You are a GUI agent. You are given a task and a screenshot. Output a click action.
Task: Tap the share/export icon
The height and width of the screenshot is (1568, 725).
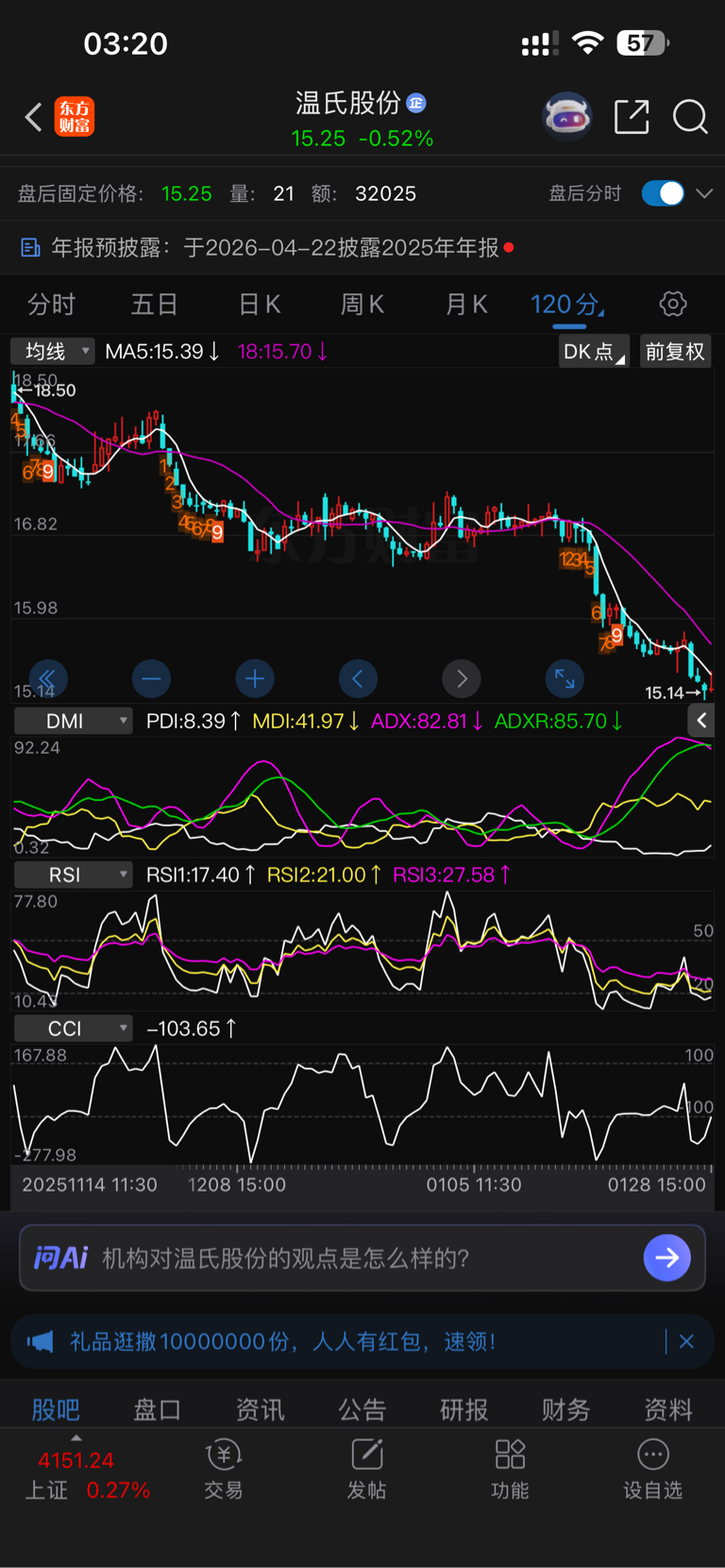click(x=632, y=117)
